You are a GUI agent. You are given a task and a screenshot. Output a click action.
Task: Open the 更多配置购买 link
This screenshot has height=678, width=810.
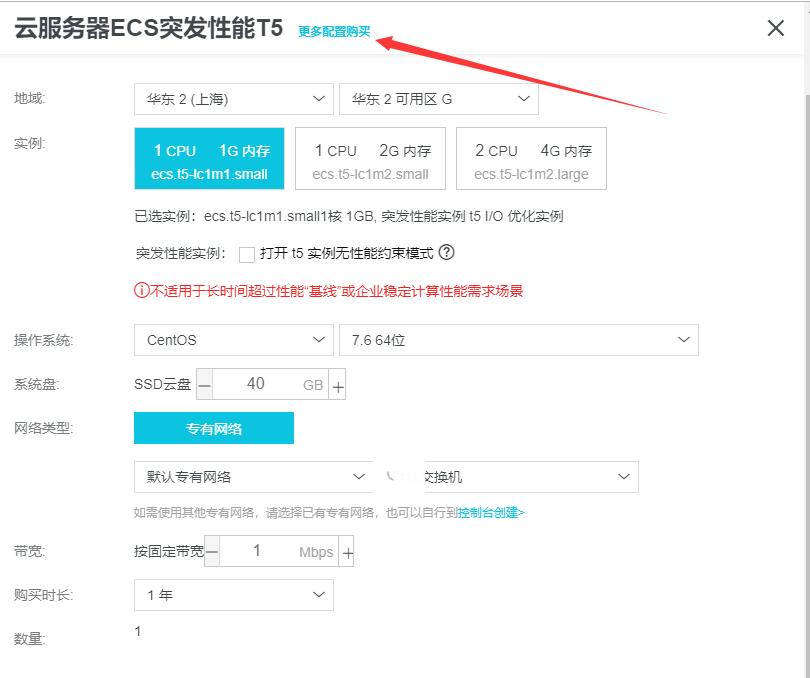[x=334, y=32]
